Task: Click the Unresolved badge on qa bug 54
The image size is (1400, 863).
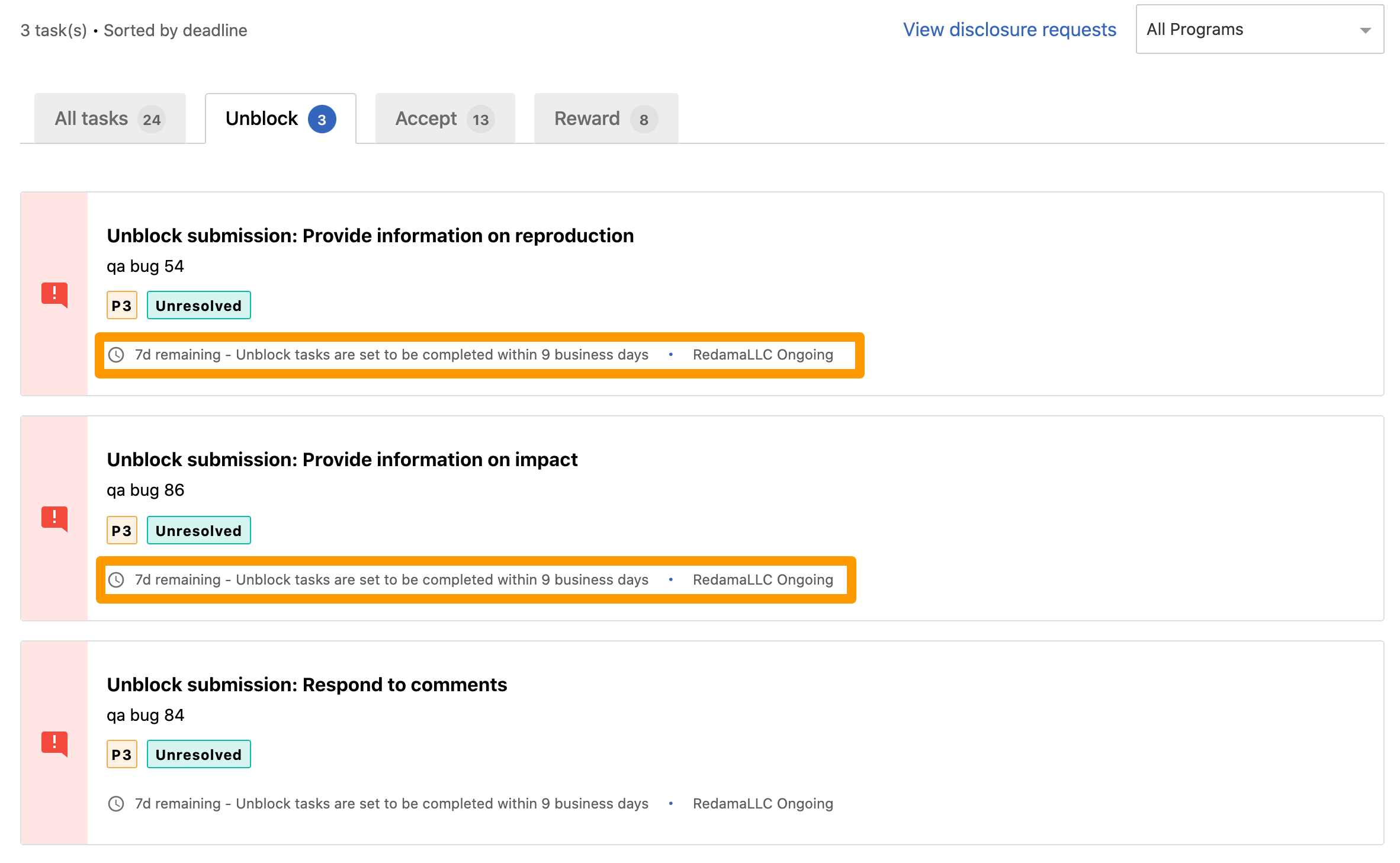Action: coord(199,306)
